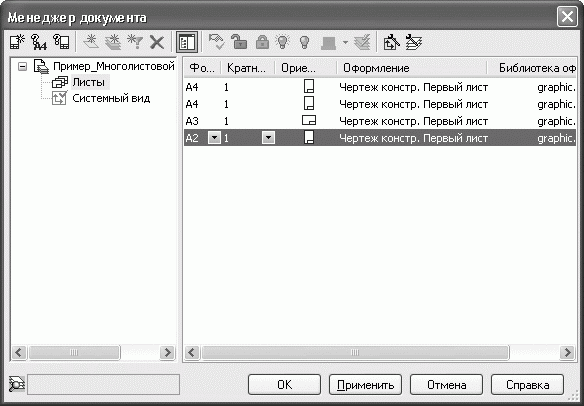The image size is (584, 406).
Task: Click the Орие... column header
Action: click(x=305, y=68)
